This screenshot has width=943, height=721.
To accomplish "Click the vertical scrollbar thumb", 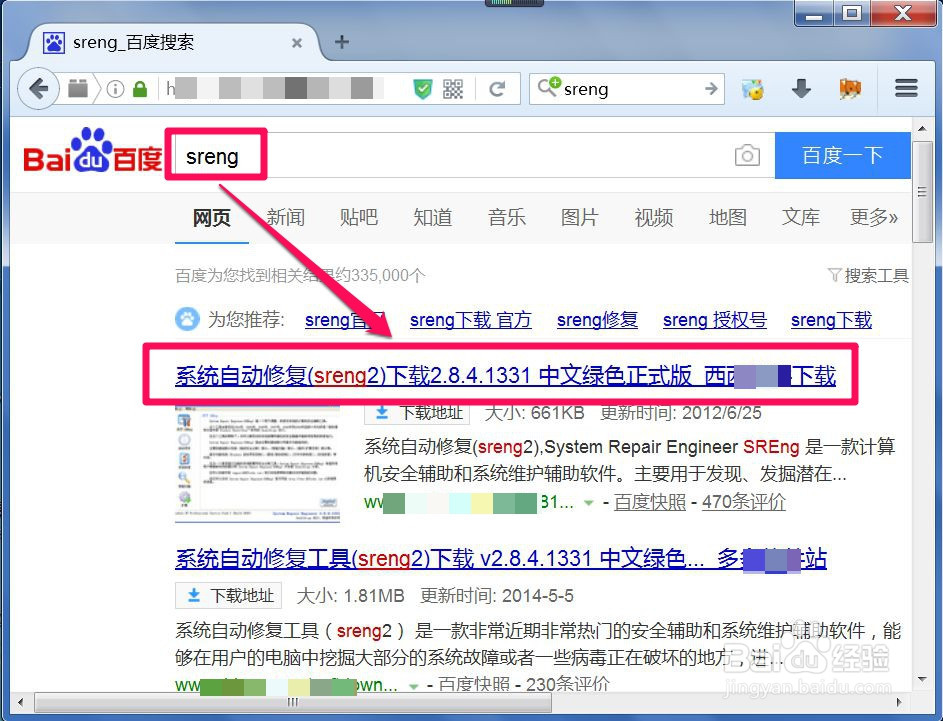I will (921, 192).
